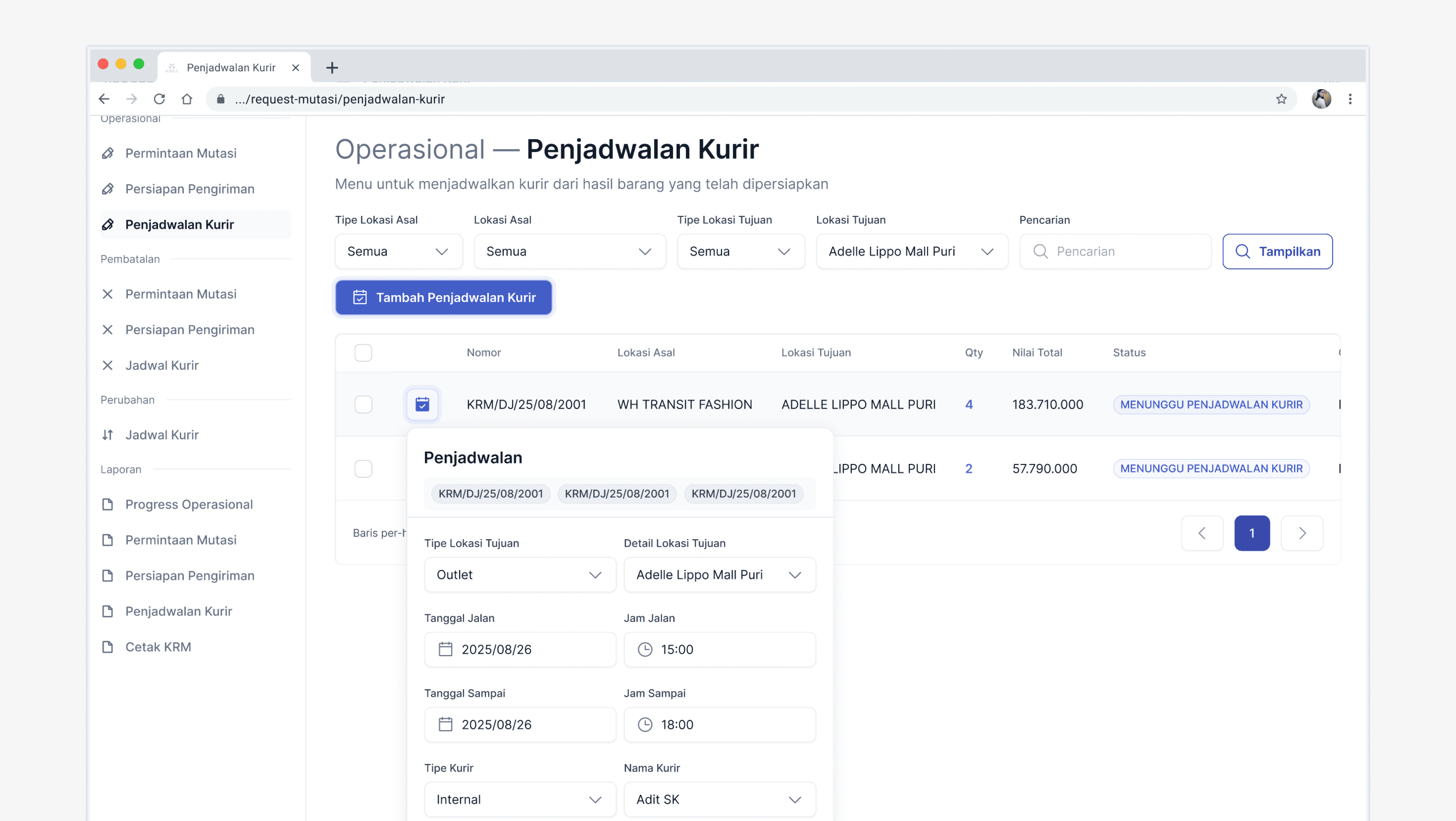Tick the second table row checkbox
This screenshot has width=1456, height=821.
[363, 468]
